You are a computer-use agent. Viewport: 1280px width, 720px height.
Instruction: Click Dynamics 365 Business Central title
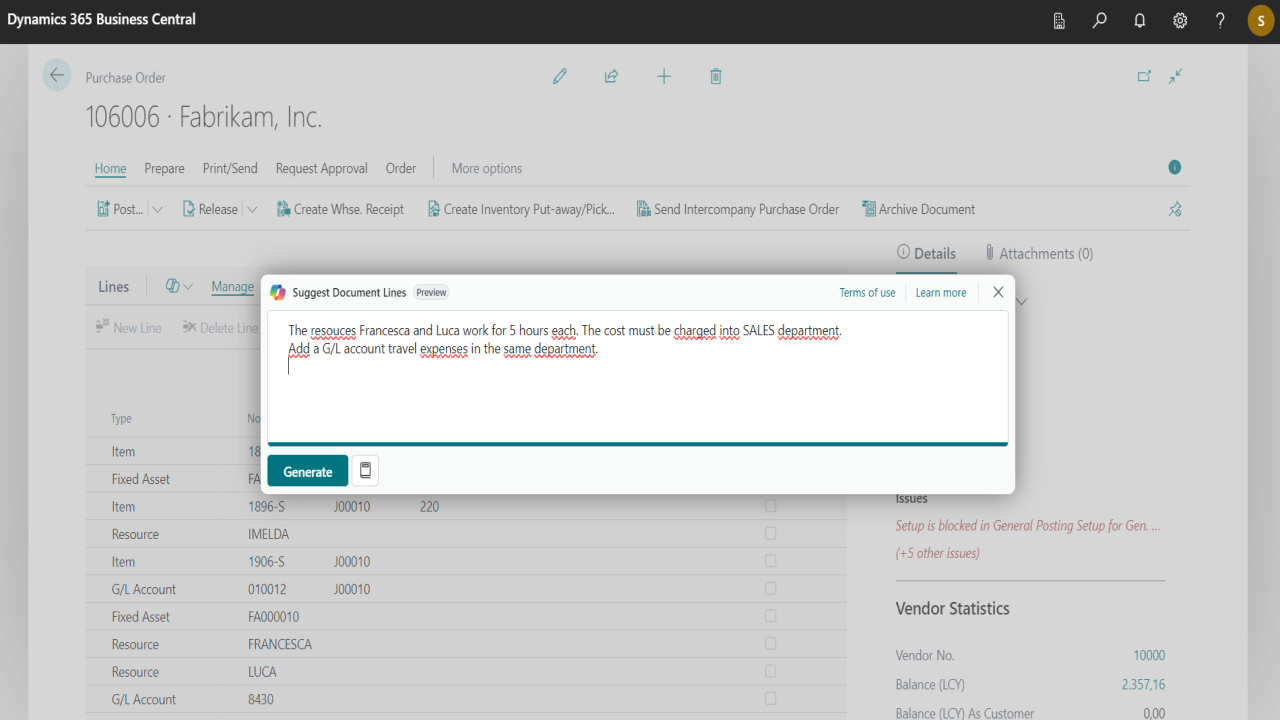pos(102,19)
